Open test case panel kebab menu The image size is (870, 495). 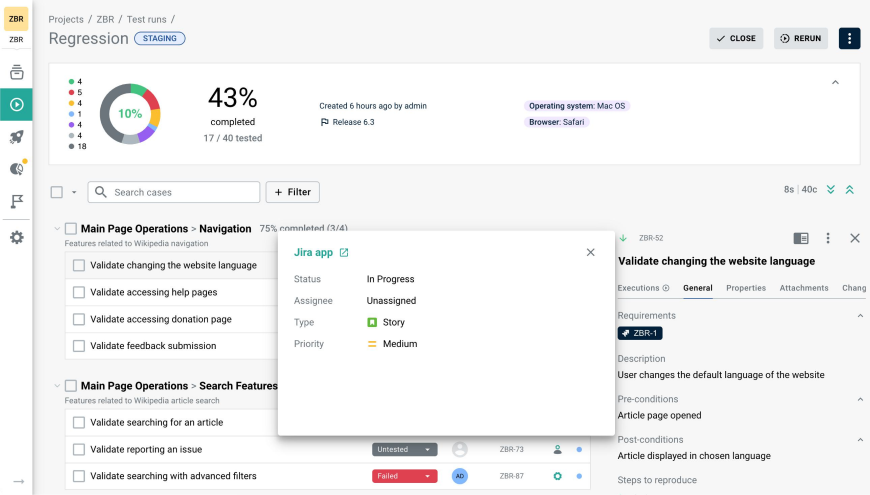click(828, 238)
